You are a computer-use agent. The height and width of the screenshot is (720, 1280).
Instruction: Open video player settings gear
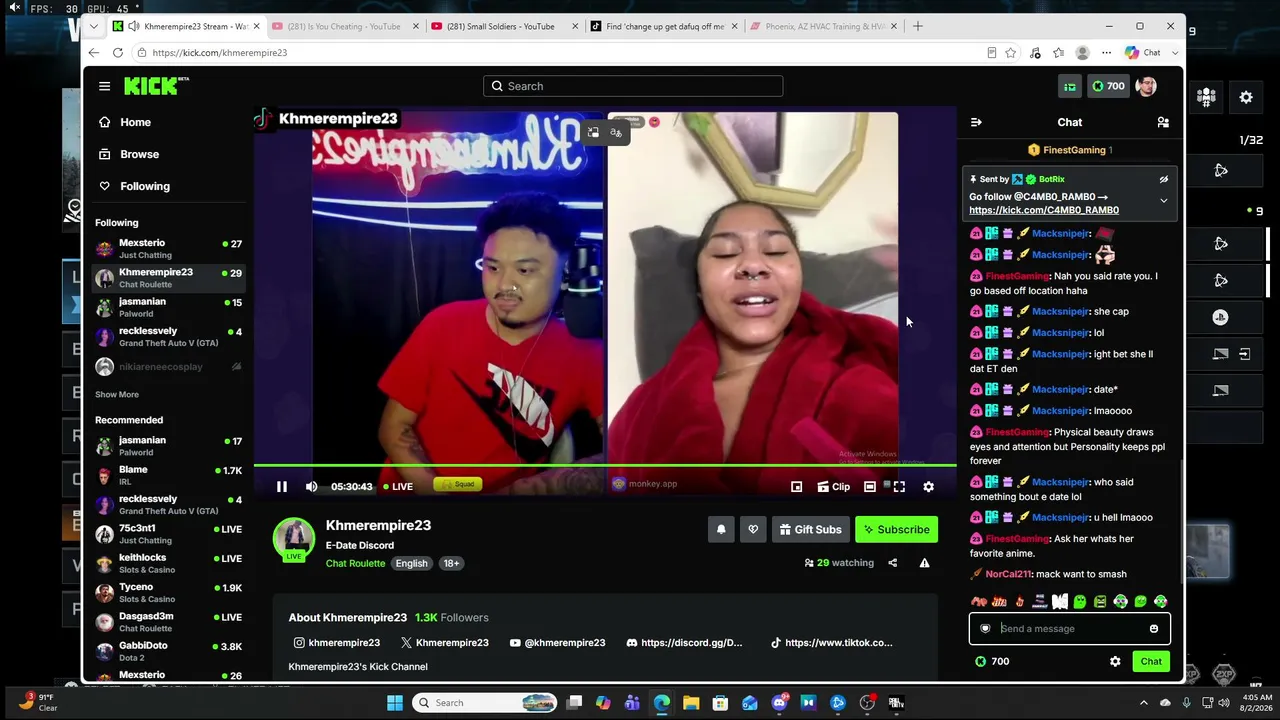click(x=928, y=487)
